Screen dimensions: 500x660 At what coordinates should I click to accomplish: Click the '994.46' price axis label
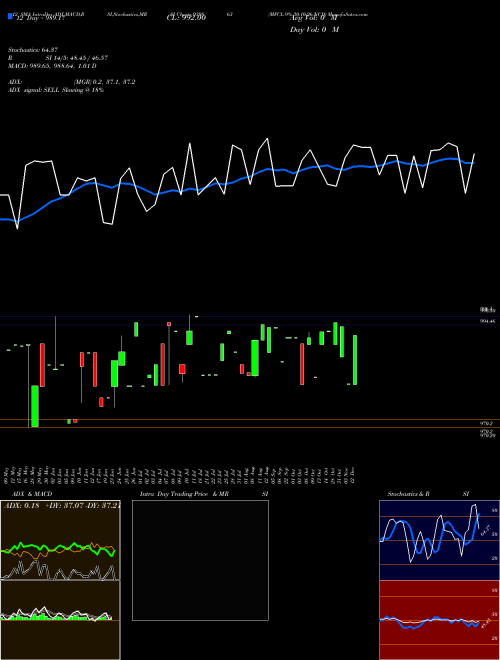coord(489,321)
